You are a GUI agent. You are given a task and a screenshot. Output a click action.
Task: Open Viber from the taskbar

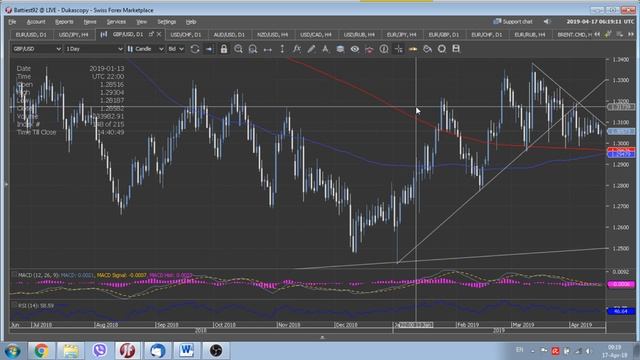coord(99,351)
